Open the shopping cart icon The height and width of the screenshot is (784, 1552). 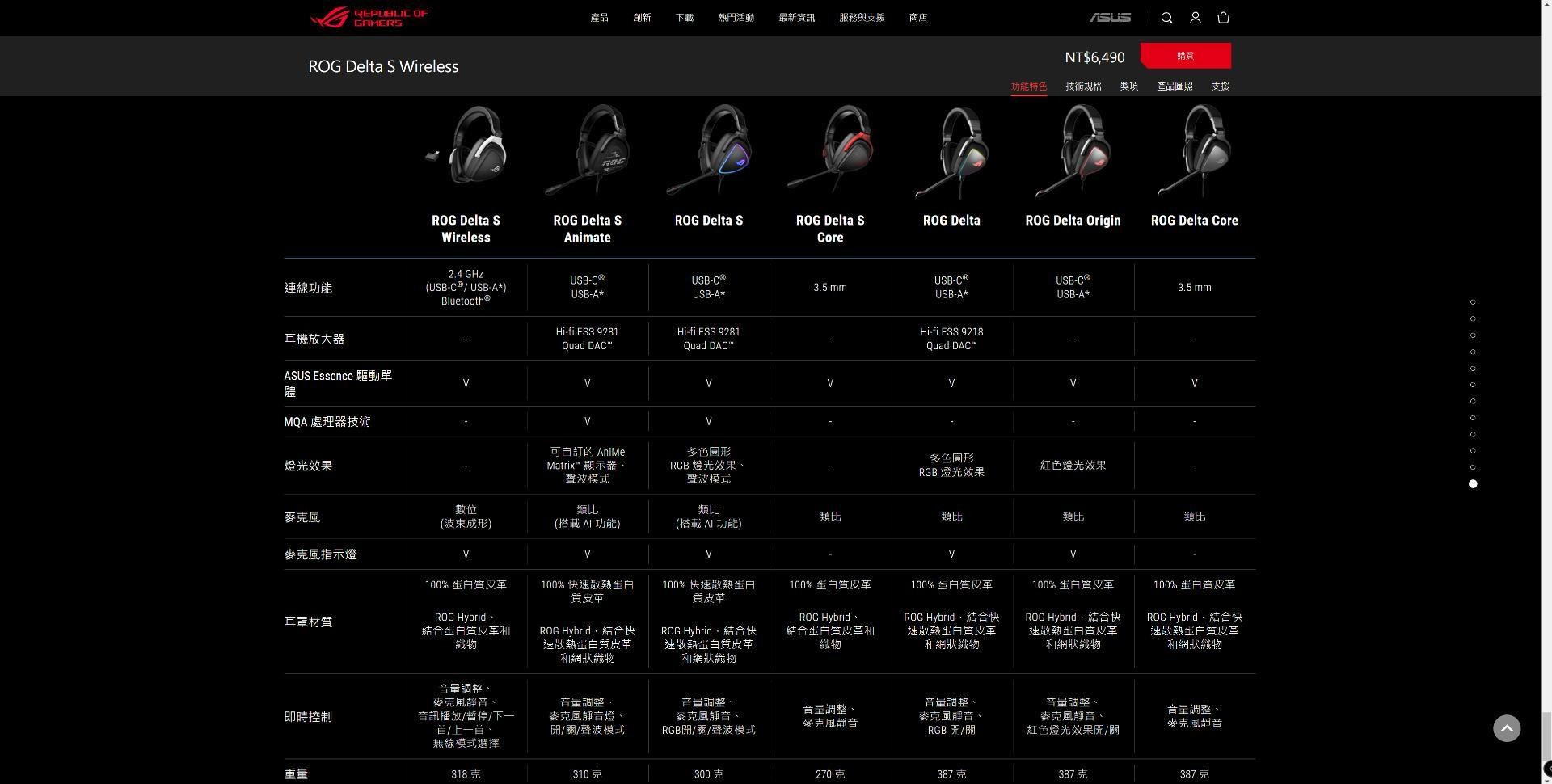[x=1223, y=17]
